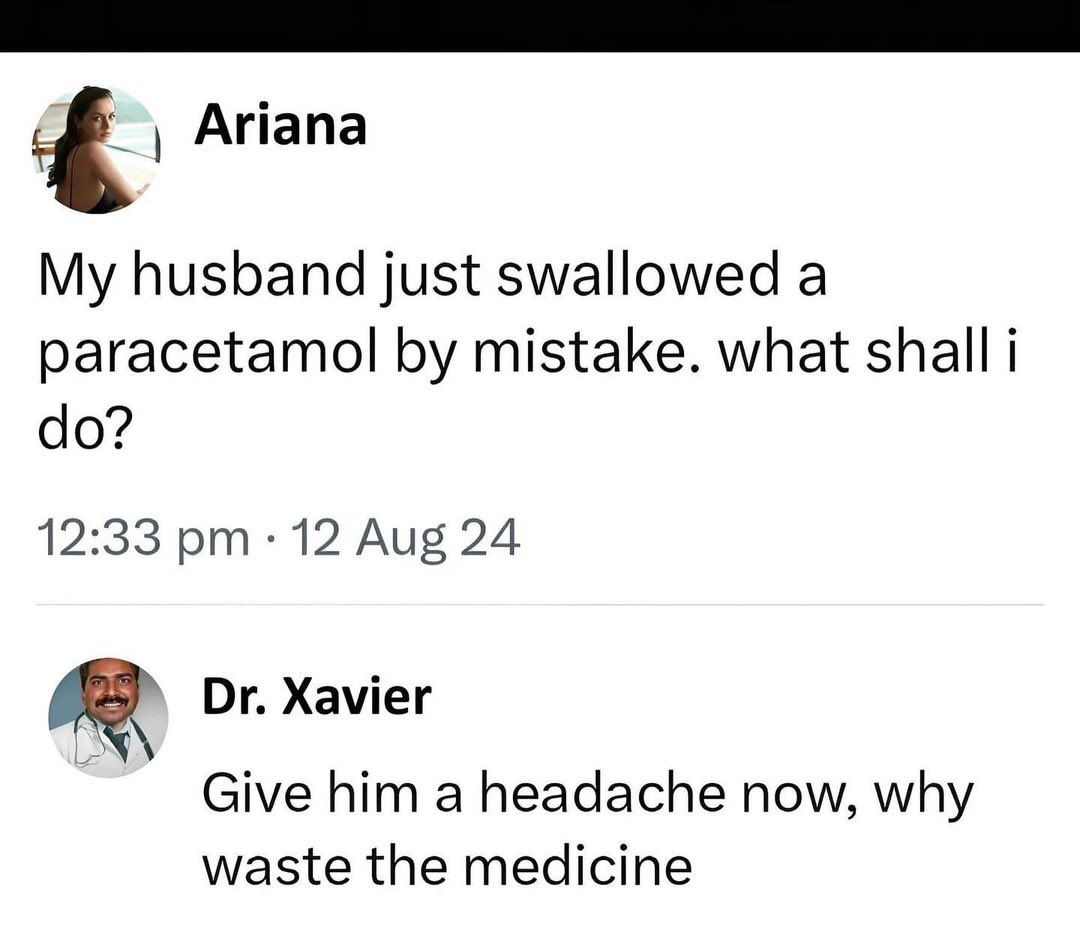Click the Ariana username
This screenshot has height=939, width=1080.
280,127
